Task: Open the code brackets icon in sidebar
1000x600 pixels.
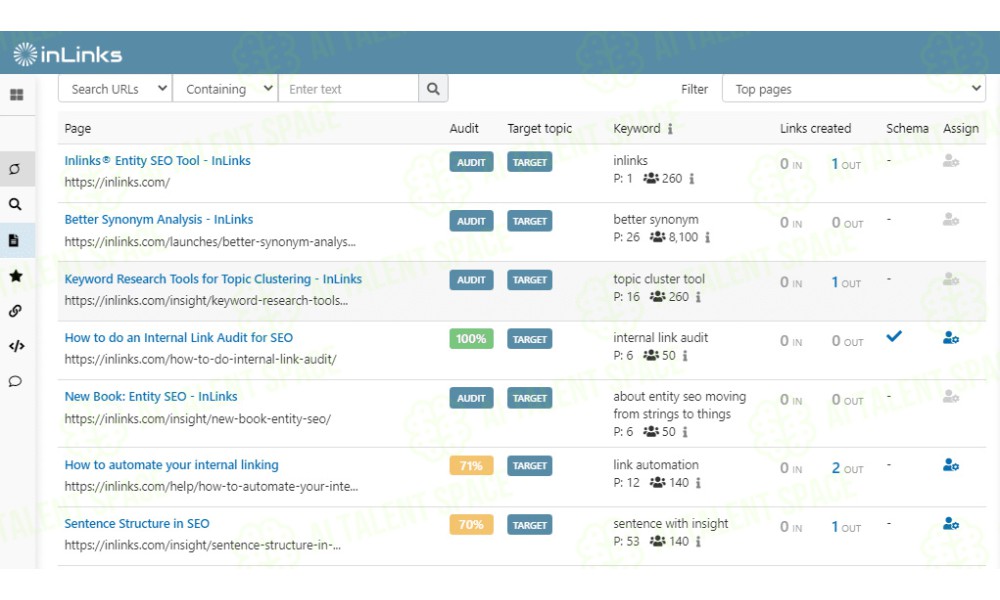Action: (x=17, y=346)
